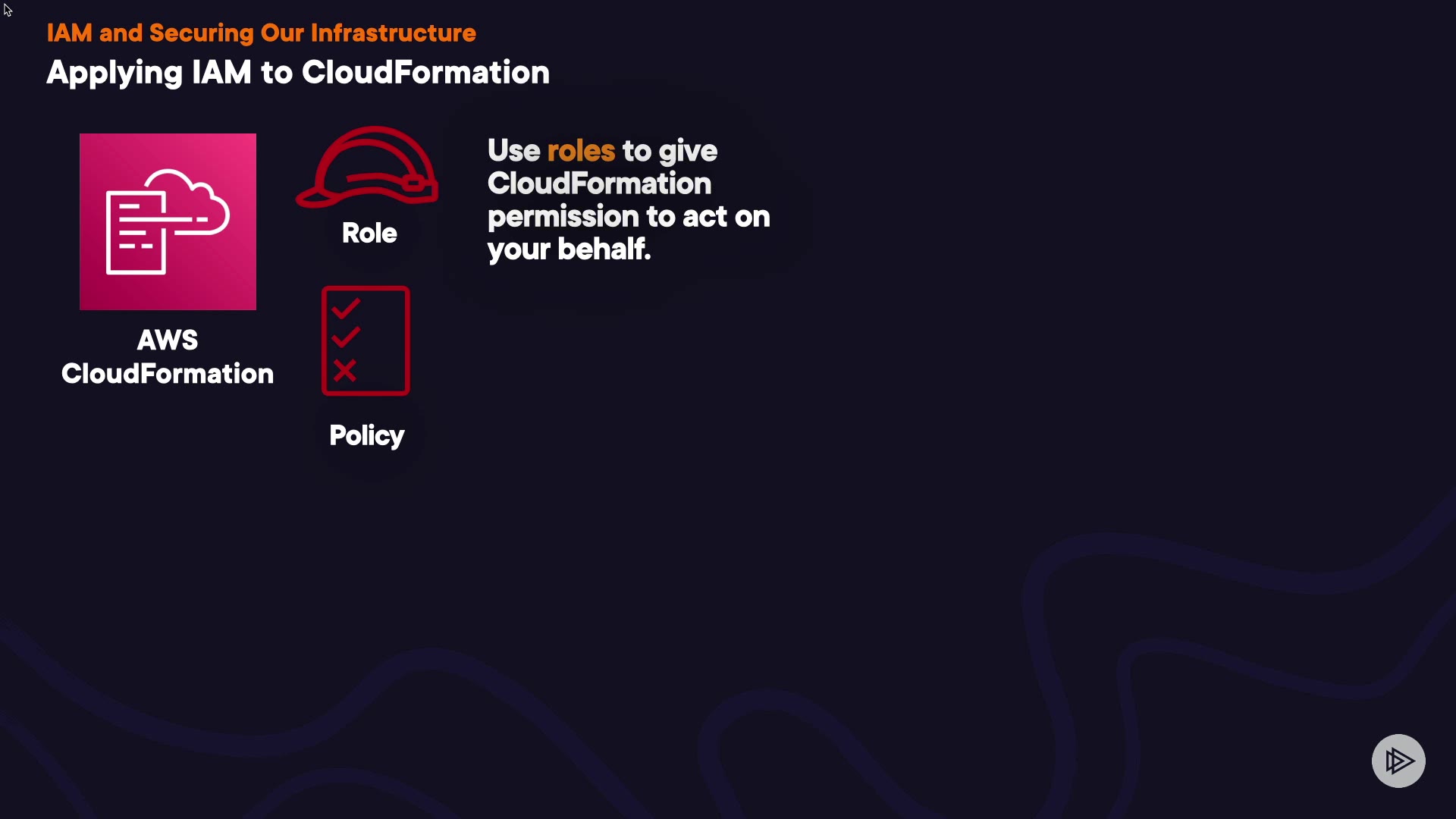Click "CloudFormation" caption below the pink icon
The width and height of the screenshot is (1456, 819).
point(168,374)
